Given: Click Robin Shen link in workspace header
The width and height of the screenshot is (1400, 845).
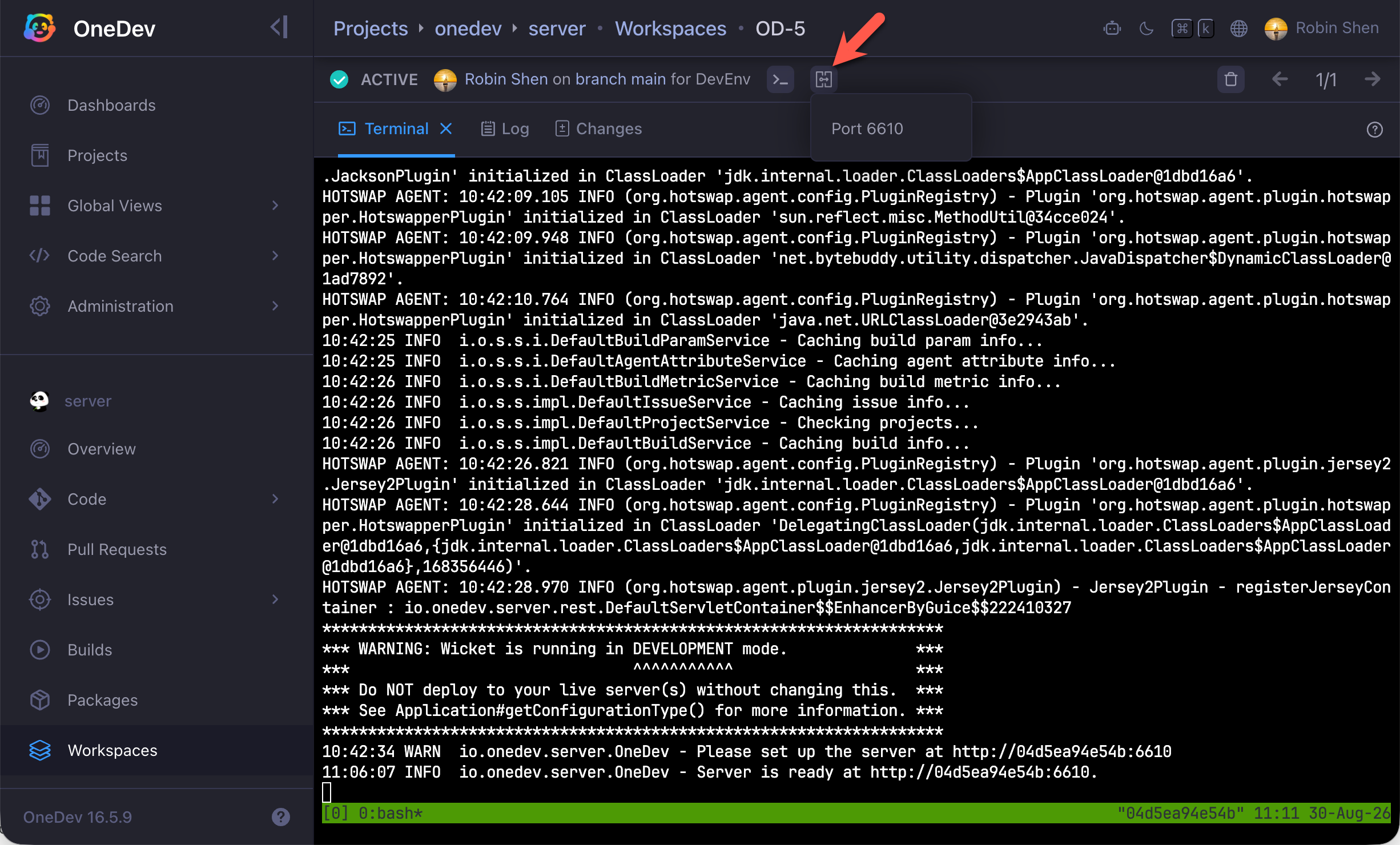Looking at the screenshot, I should tap(506, 79).
